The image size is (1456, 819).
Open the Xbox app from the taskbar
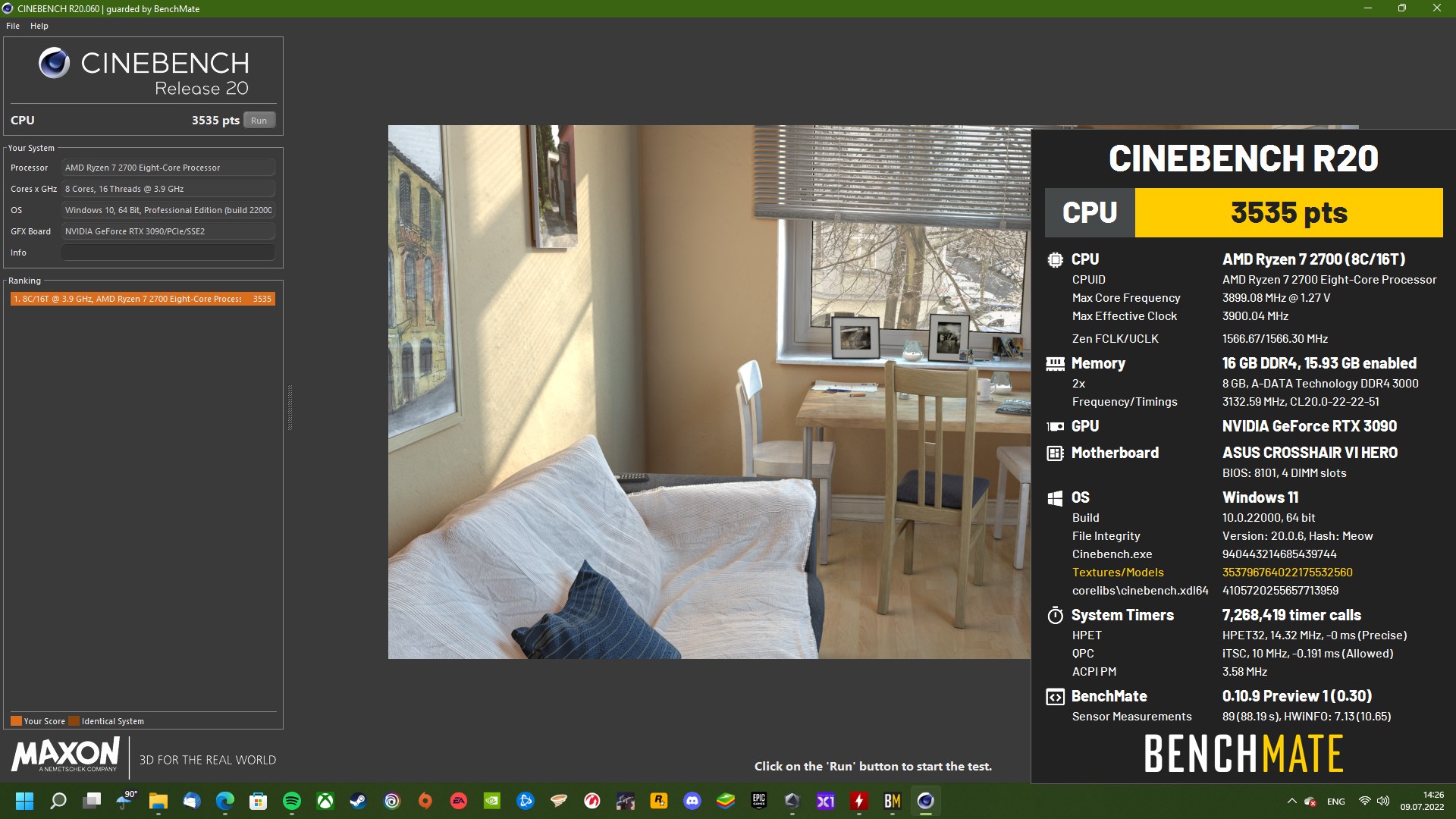pyautogui.click(x=325, y=801)
